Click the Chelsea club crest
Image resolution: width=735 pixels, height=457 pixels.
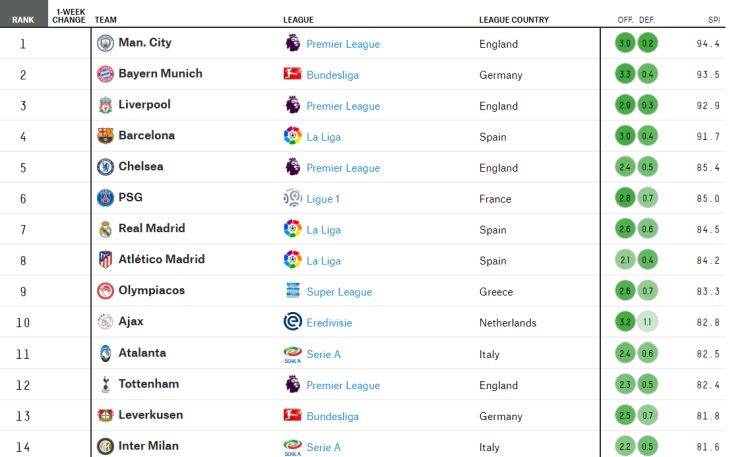tap(105, 167)
